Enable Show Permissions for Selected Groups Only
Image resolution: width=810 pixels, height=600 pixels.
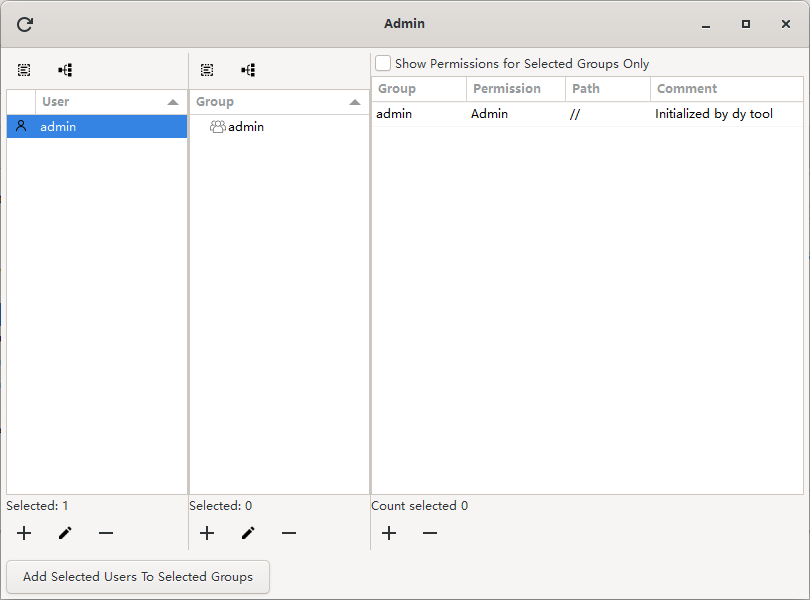pyautogui.click(x=383, y=63)
